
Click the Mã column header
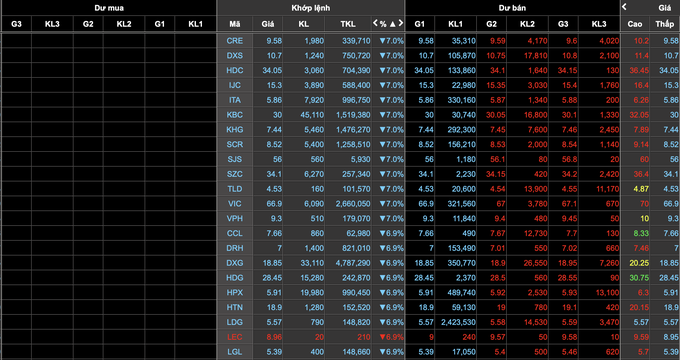click(235, 24)
